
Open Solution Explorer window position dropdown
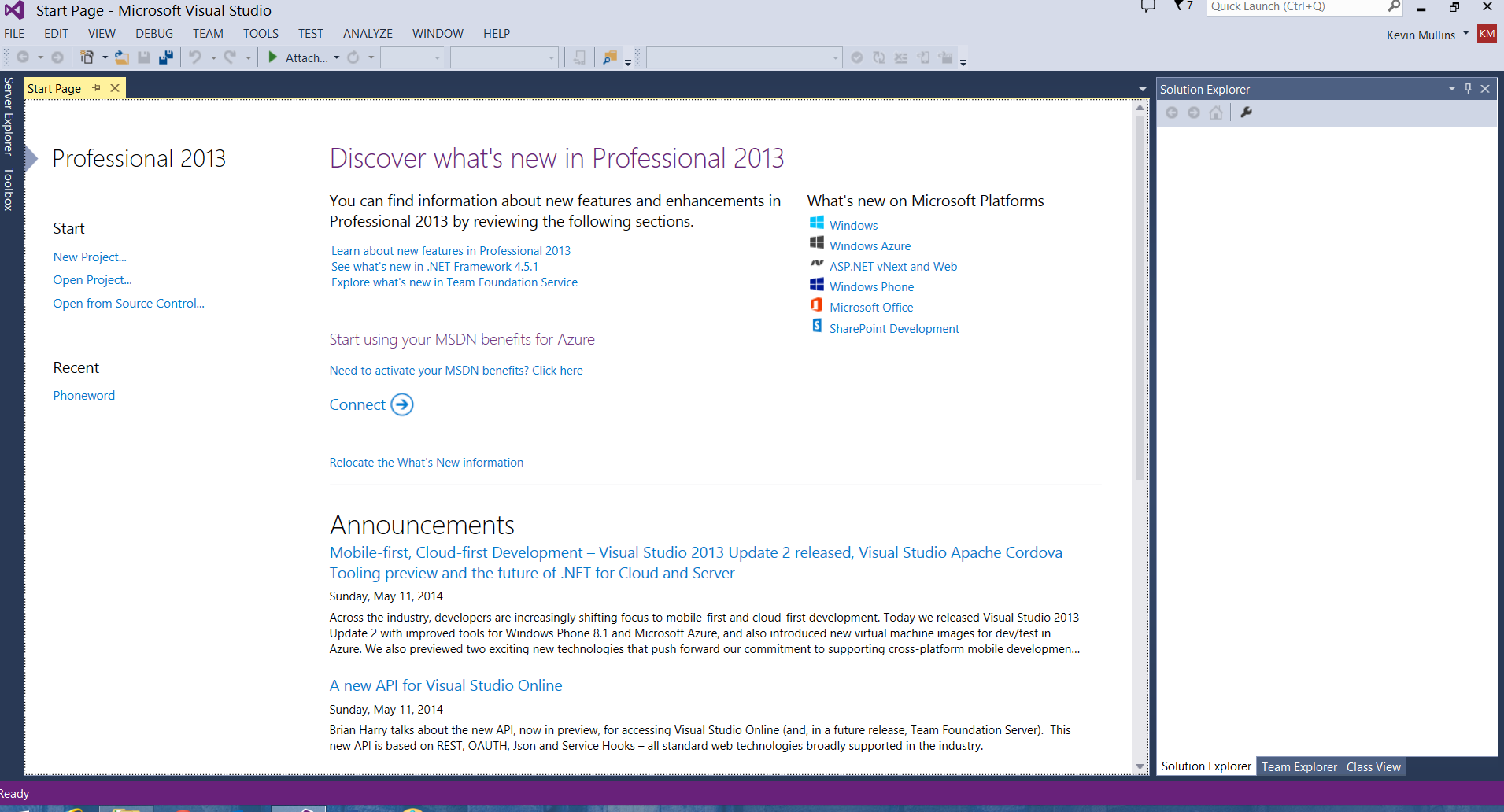pyautogui.click(x=1451, y=89)
